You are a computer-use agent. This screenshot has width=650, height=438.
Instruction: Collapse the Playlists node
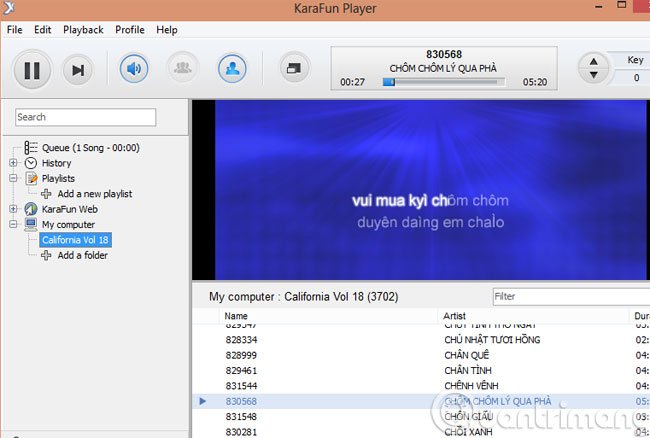coord(13,178)
